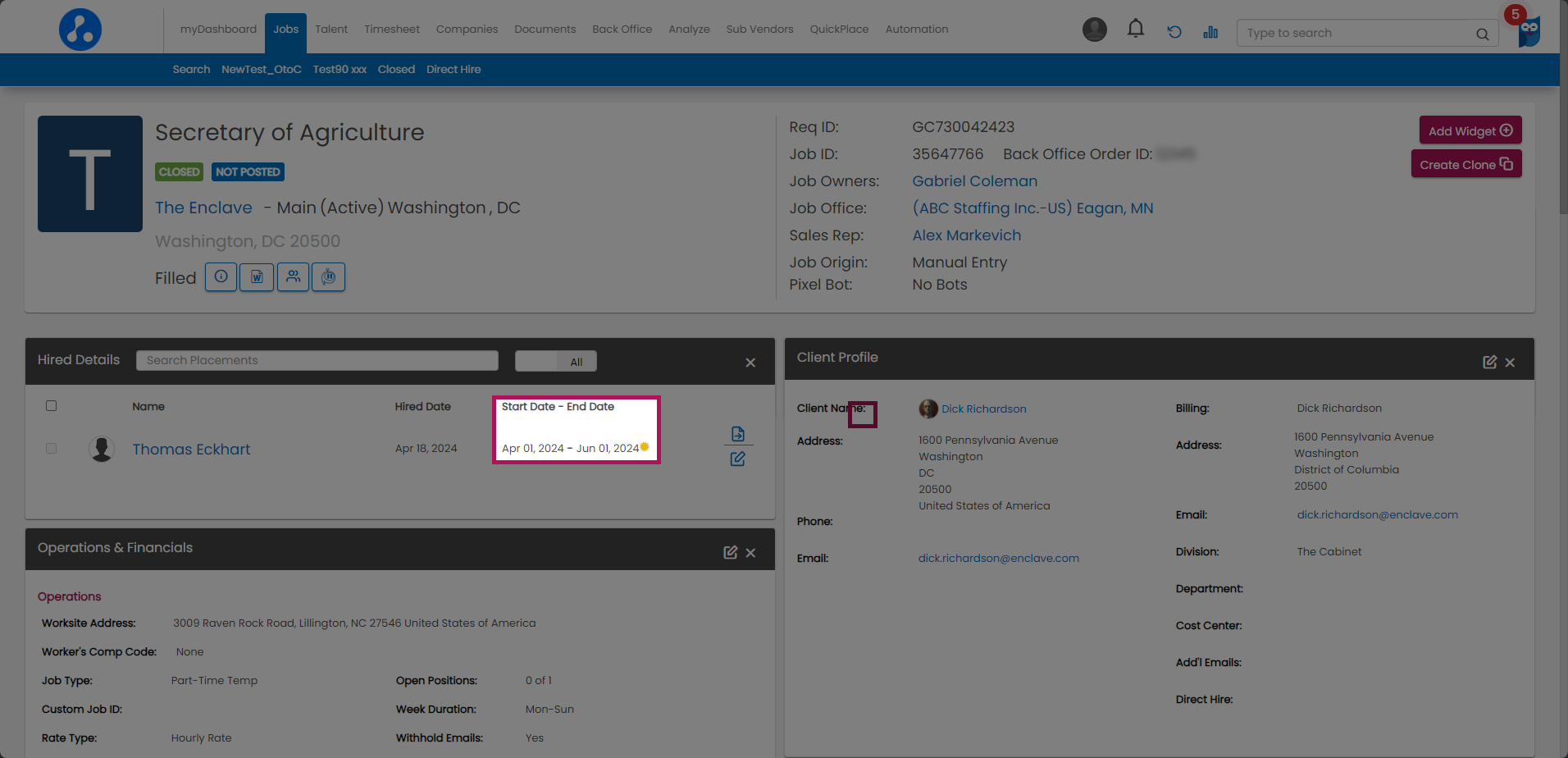
Task: Click the Add Widget button
Action: (x=1470, y=130)
